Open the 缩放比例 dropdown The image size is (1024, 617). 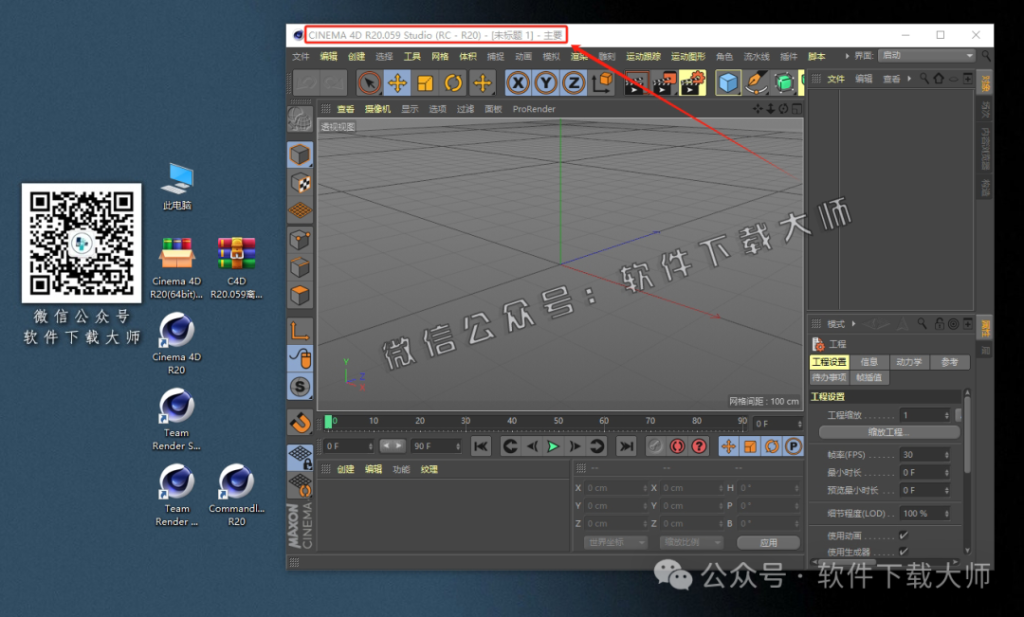[690, 542]
